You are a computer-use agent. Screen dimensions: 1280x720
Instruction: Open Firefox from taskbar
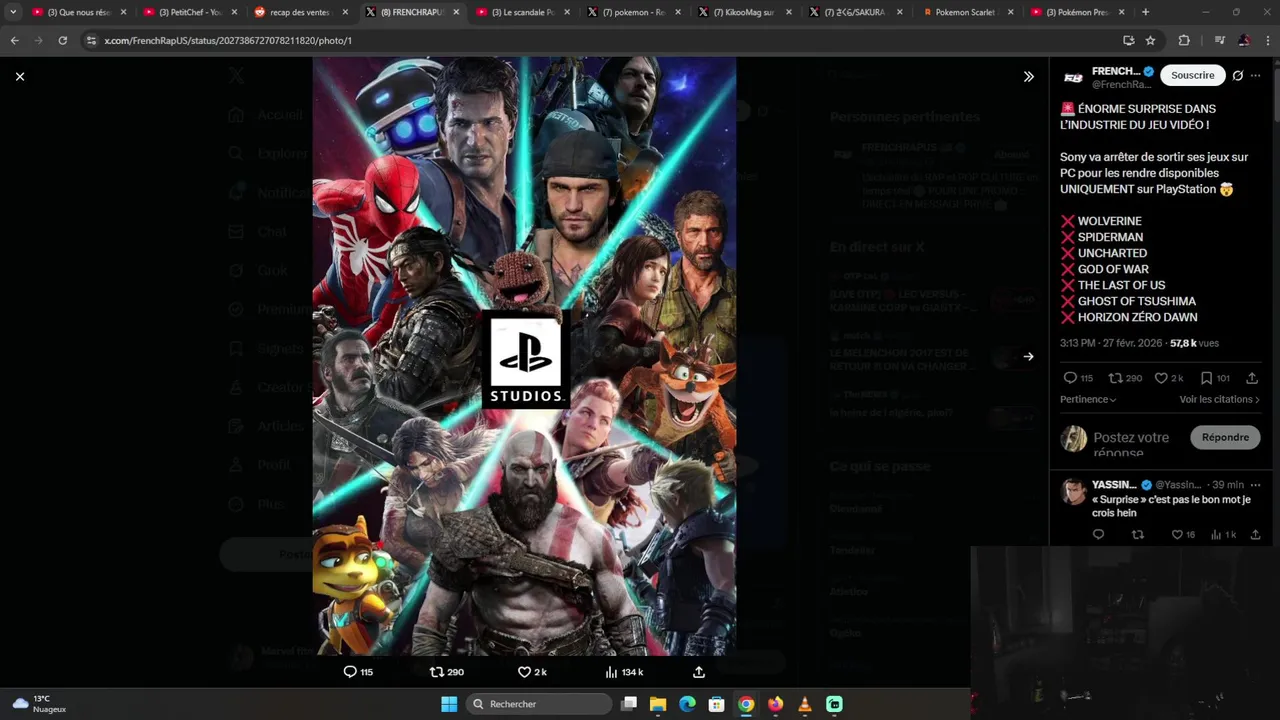775,704
